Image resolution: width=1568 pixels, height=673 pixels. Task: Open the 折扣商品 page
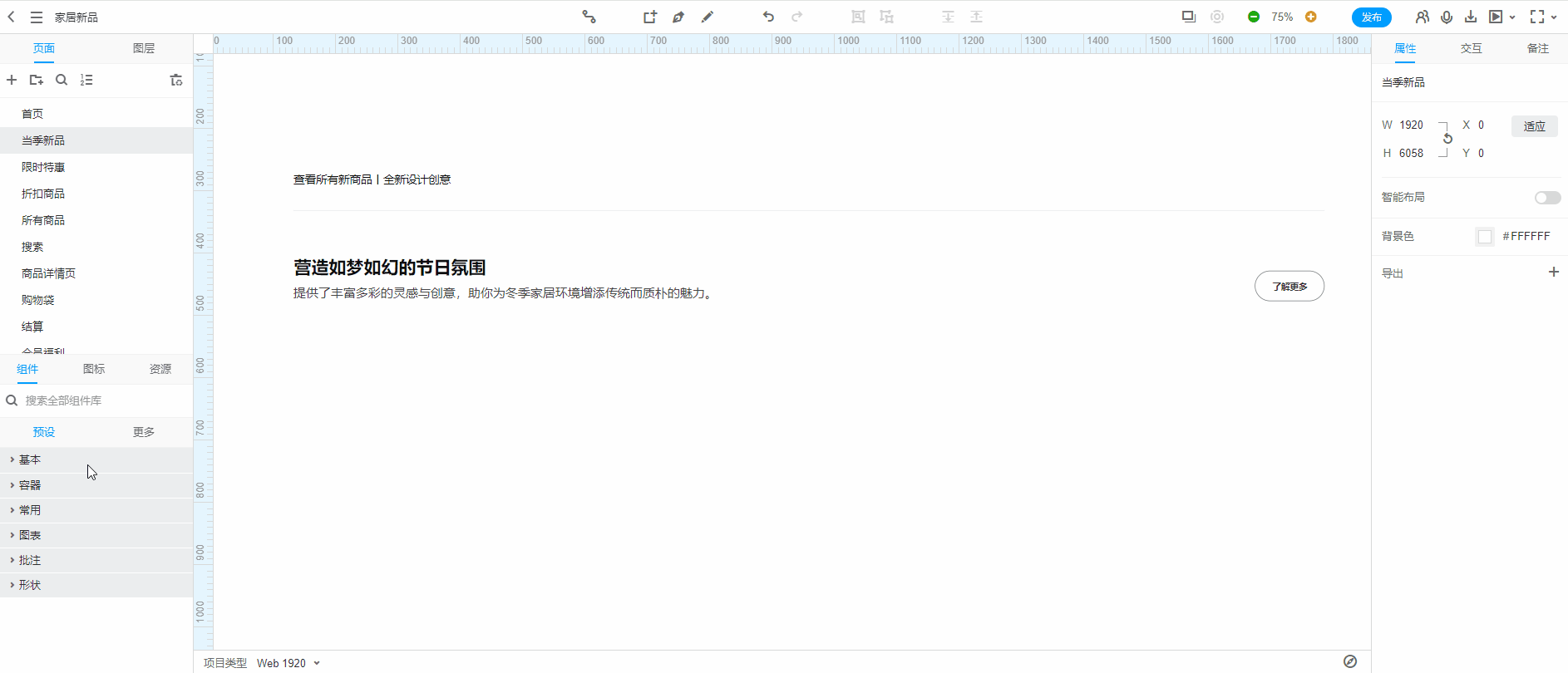tap(96, 194)
